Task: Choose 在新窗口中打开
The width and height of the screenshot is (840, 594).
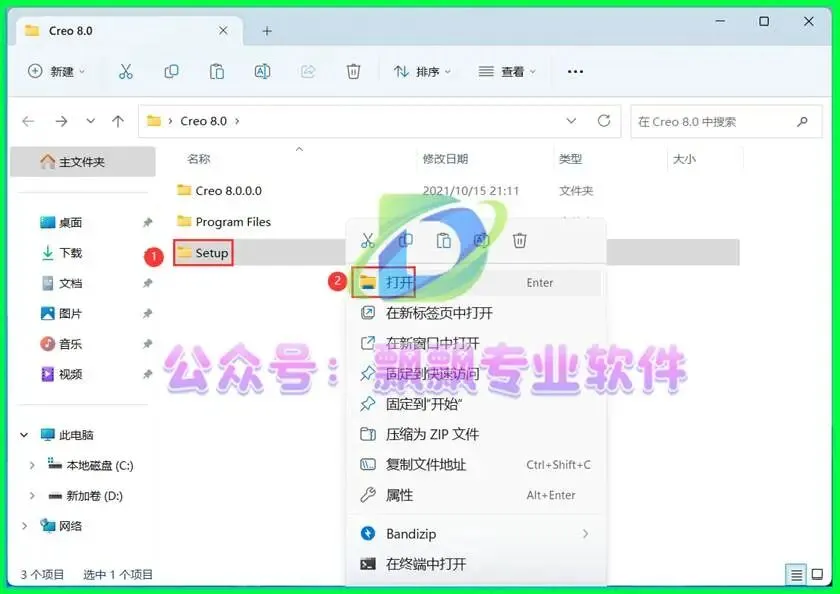Action: [475, 343]
